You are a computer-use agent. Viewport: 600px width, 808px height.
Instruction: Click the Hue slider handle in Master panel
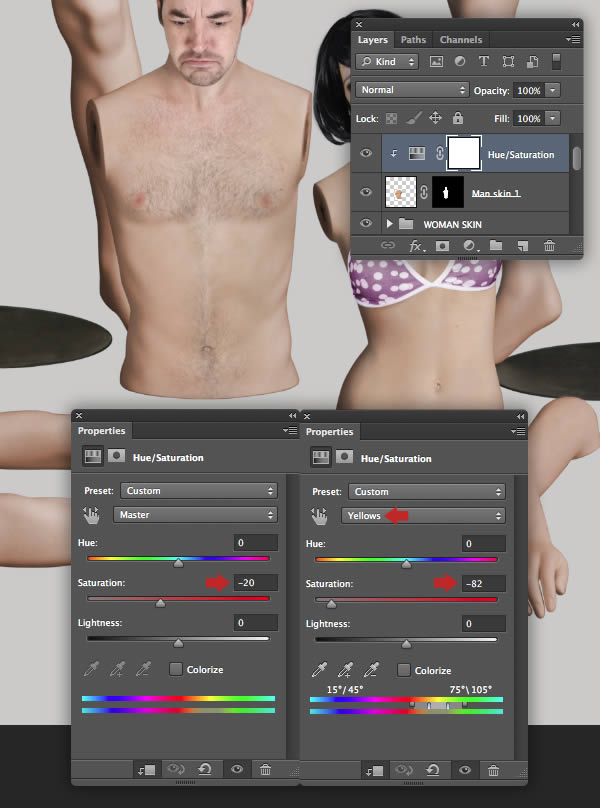[x=178, y=563]
